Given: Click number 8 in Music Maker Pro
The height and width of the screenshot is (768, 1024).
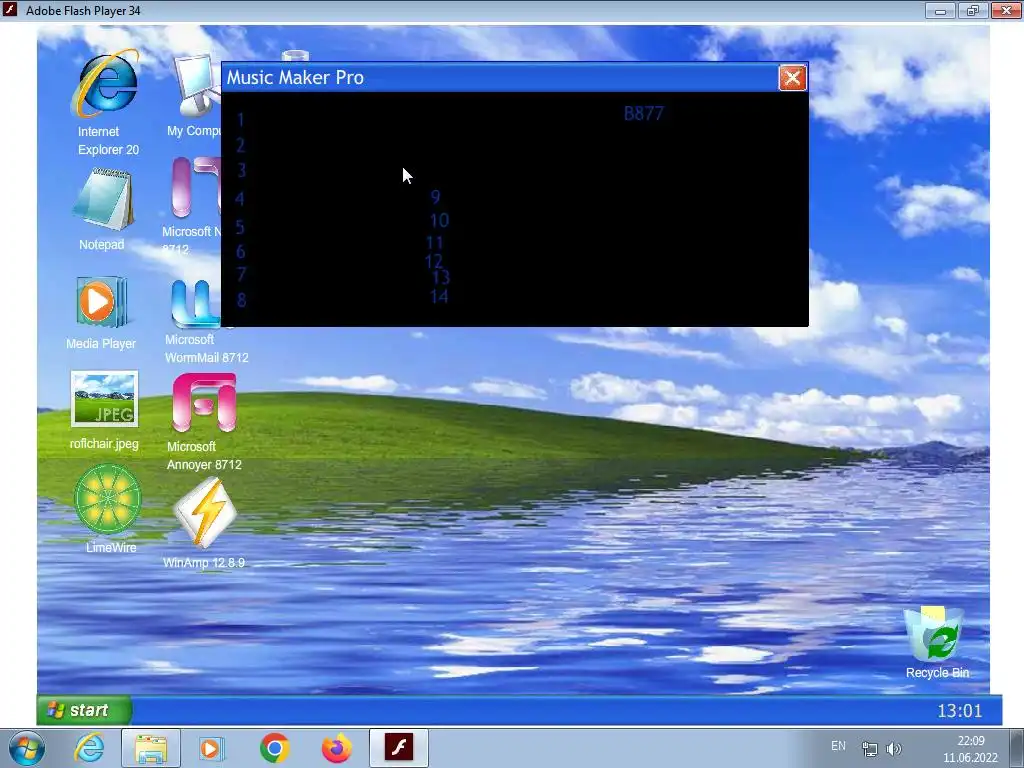Looking at the screenshot, I should (242, 300).
